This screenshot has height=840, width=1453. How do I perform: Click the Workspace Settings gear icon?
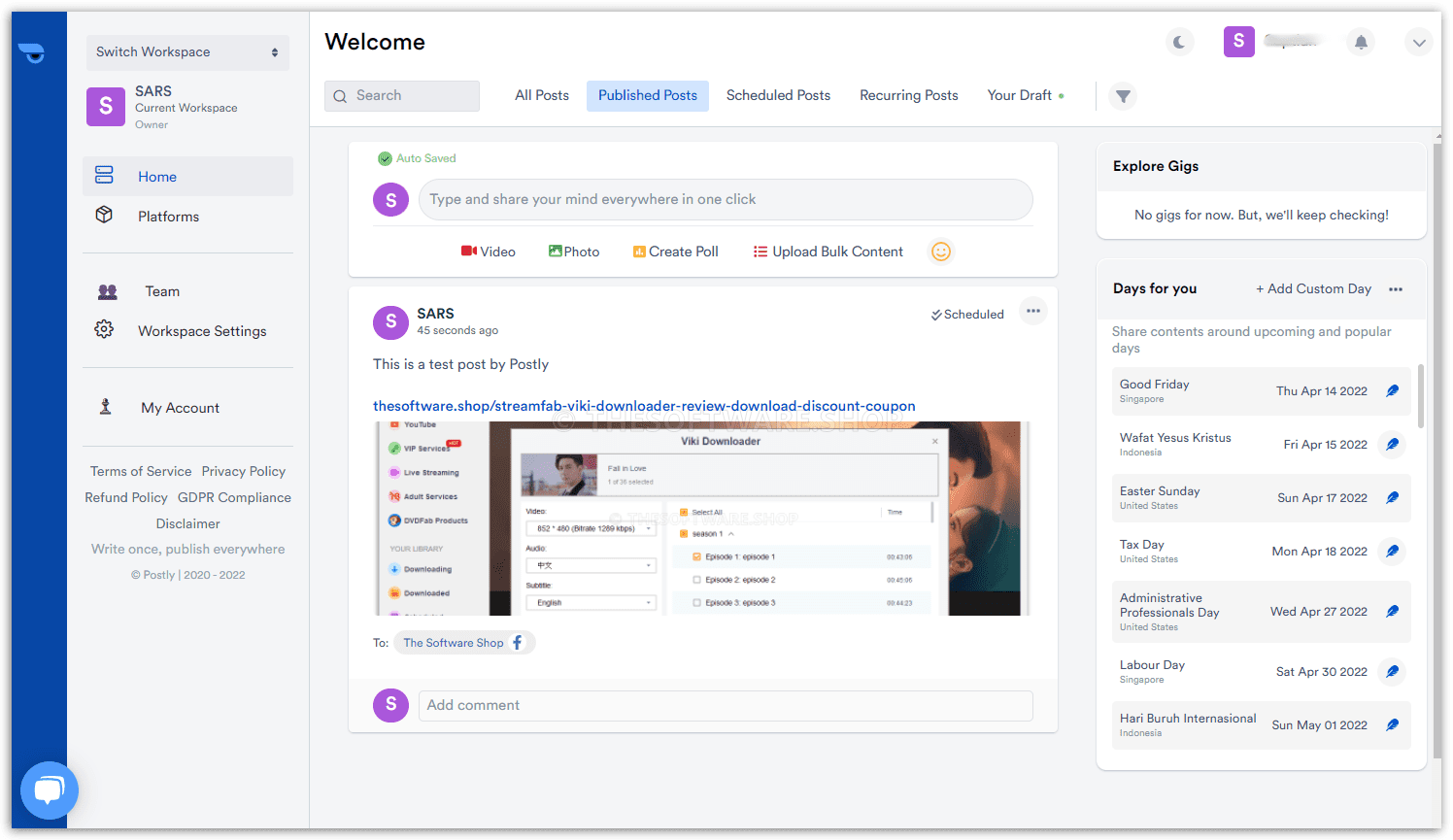[104, 329]
